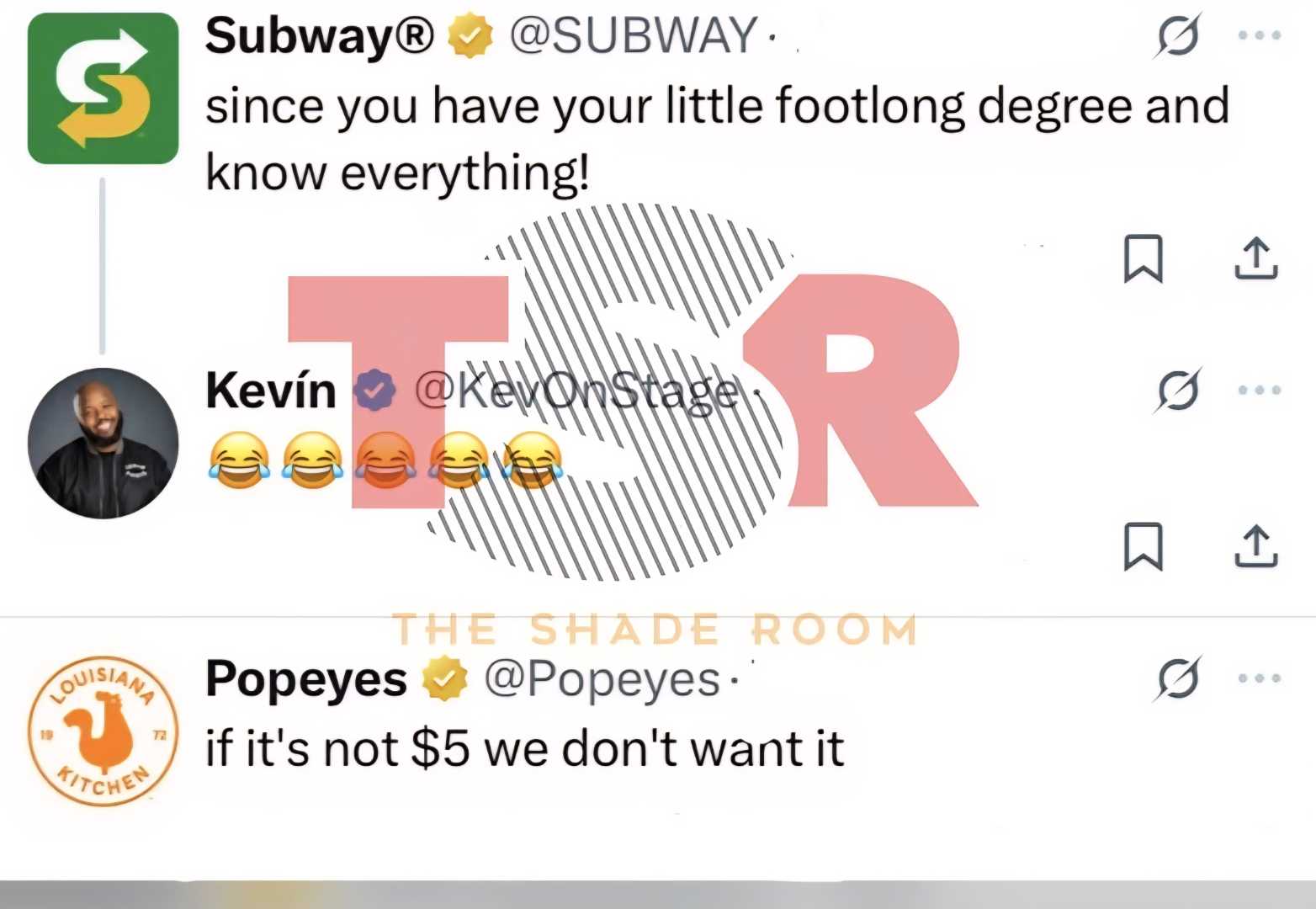Bookmark the Subway tweet
Viewport: 1316px width, 909px height.
[x=1143, y=258]
